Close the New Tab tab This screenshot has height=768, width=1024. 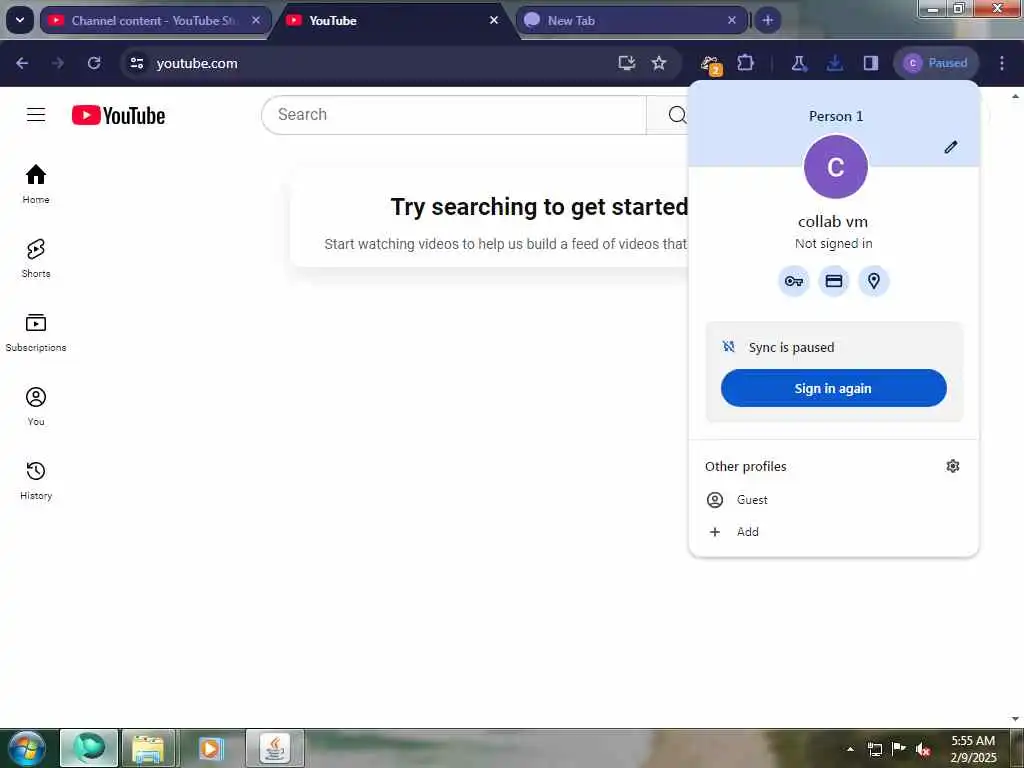[x=732, y=20]
